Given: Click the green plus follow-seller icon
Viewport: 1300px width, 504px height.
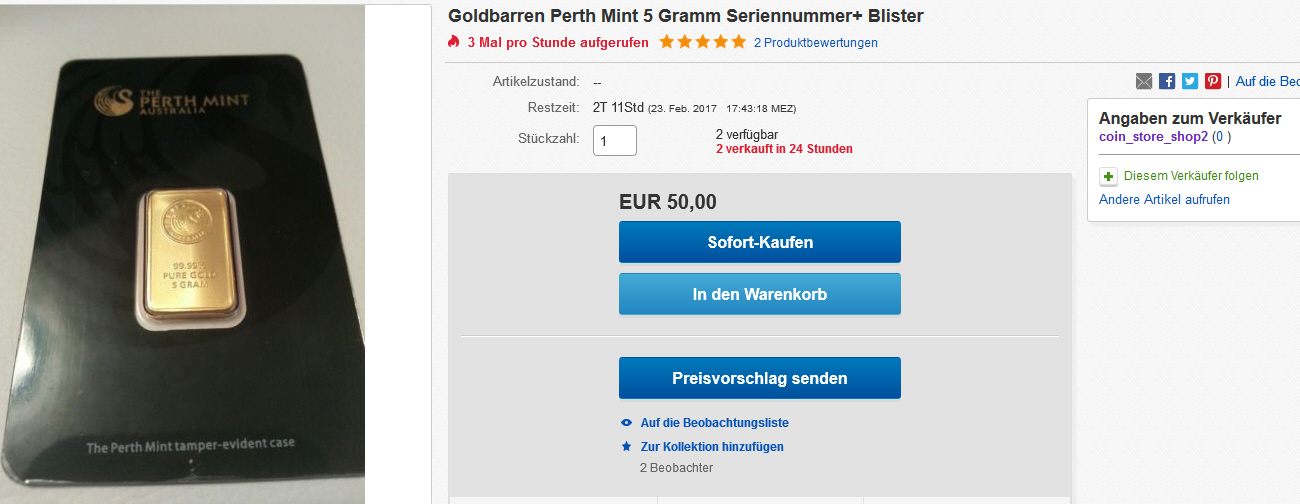Looking at the screenshot, I should point(1108,176).
